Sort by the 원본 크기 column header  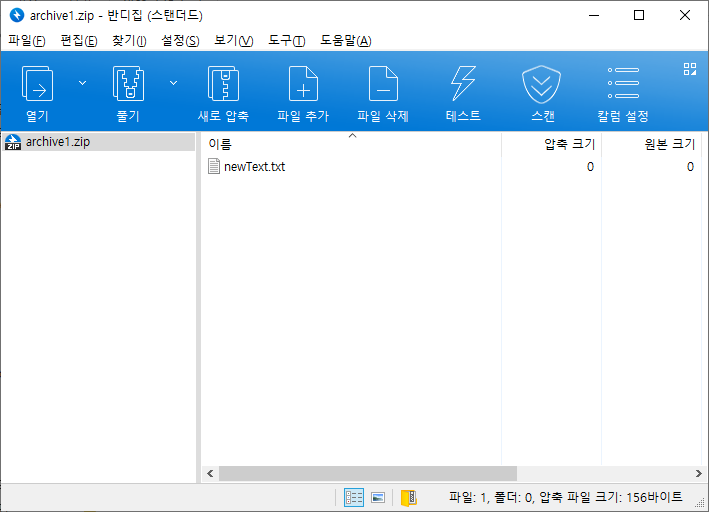[651, 144]
